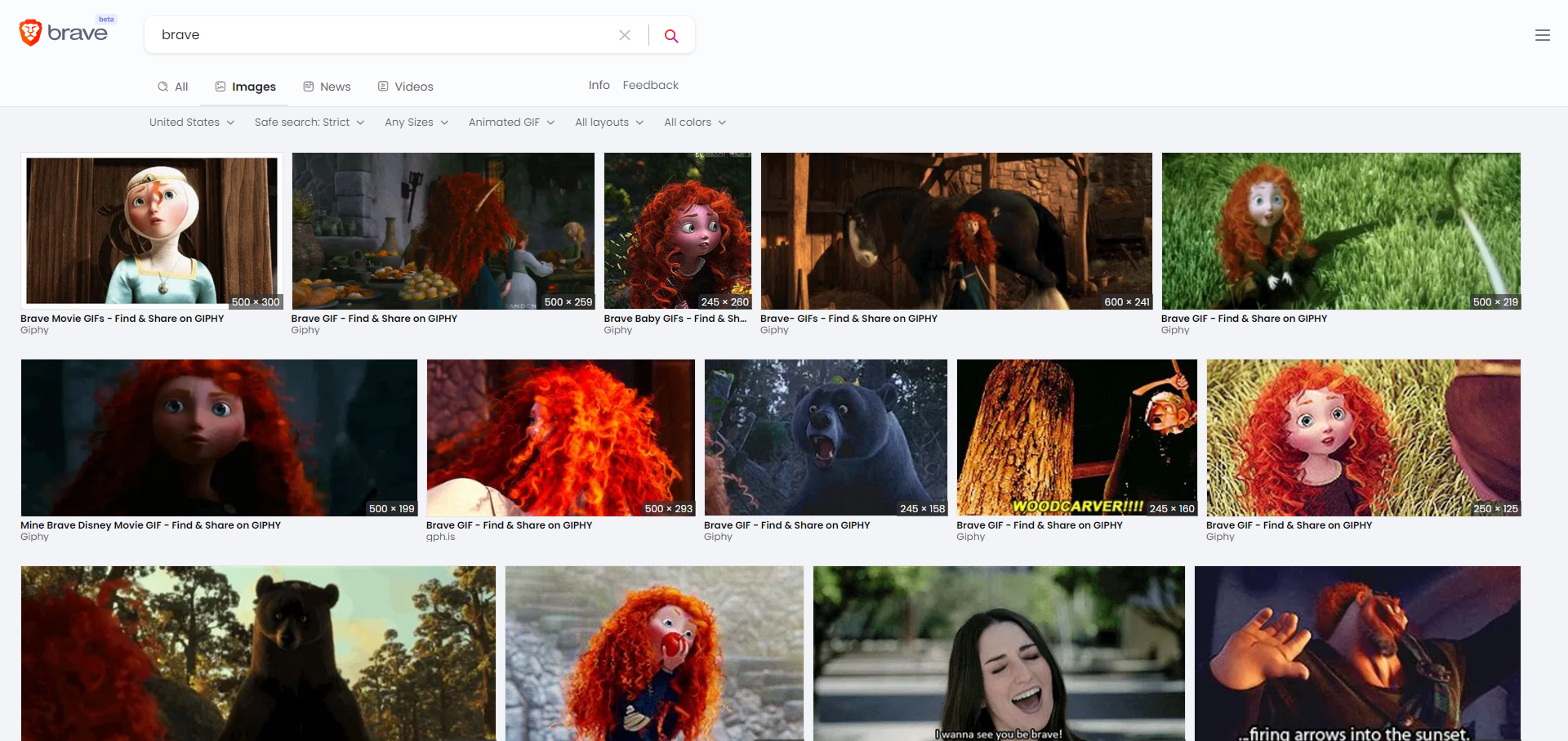Click the magnifier search button
The height and width of the screenshot is (741, 1568).
point(671,35)
